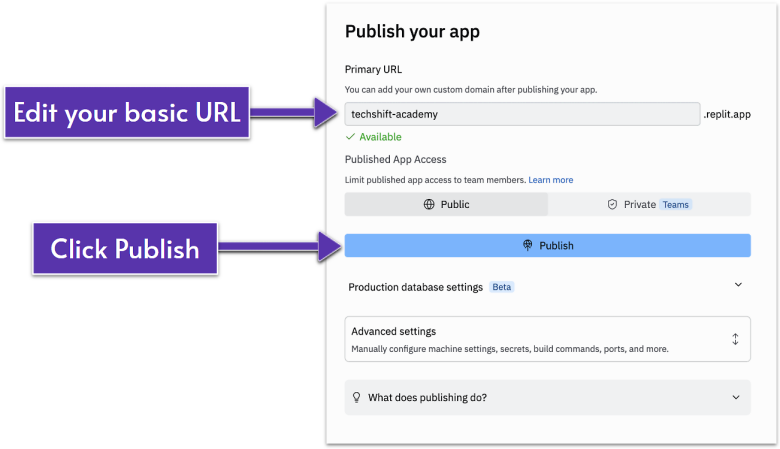Click the Published App Access label
Viewport: 780px width, 449px height.
(395, 159)
